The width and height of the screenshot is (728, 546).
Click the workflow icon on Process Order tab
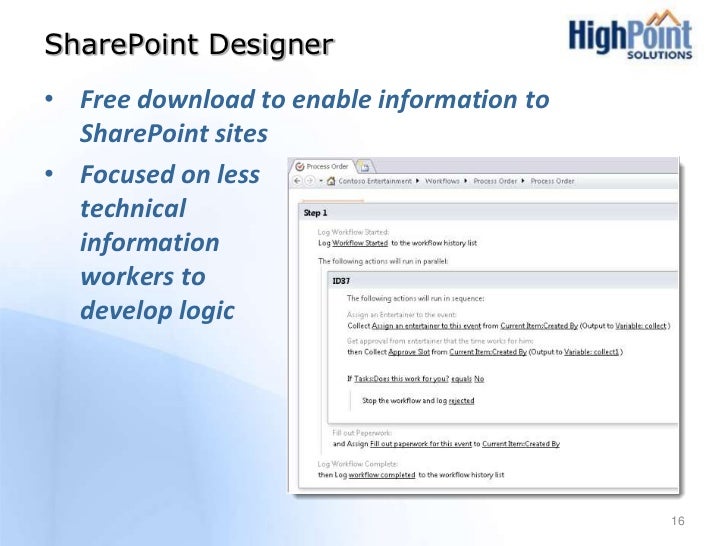click(300, 166)
